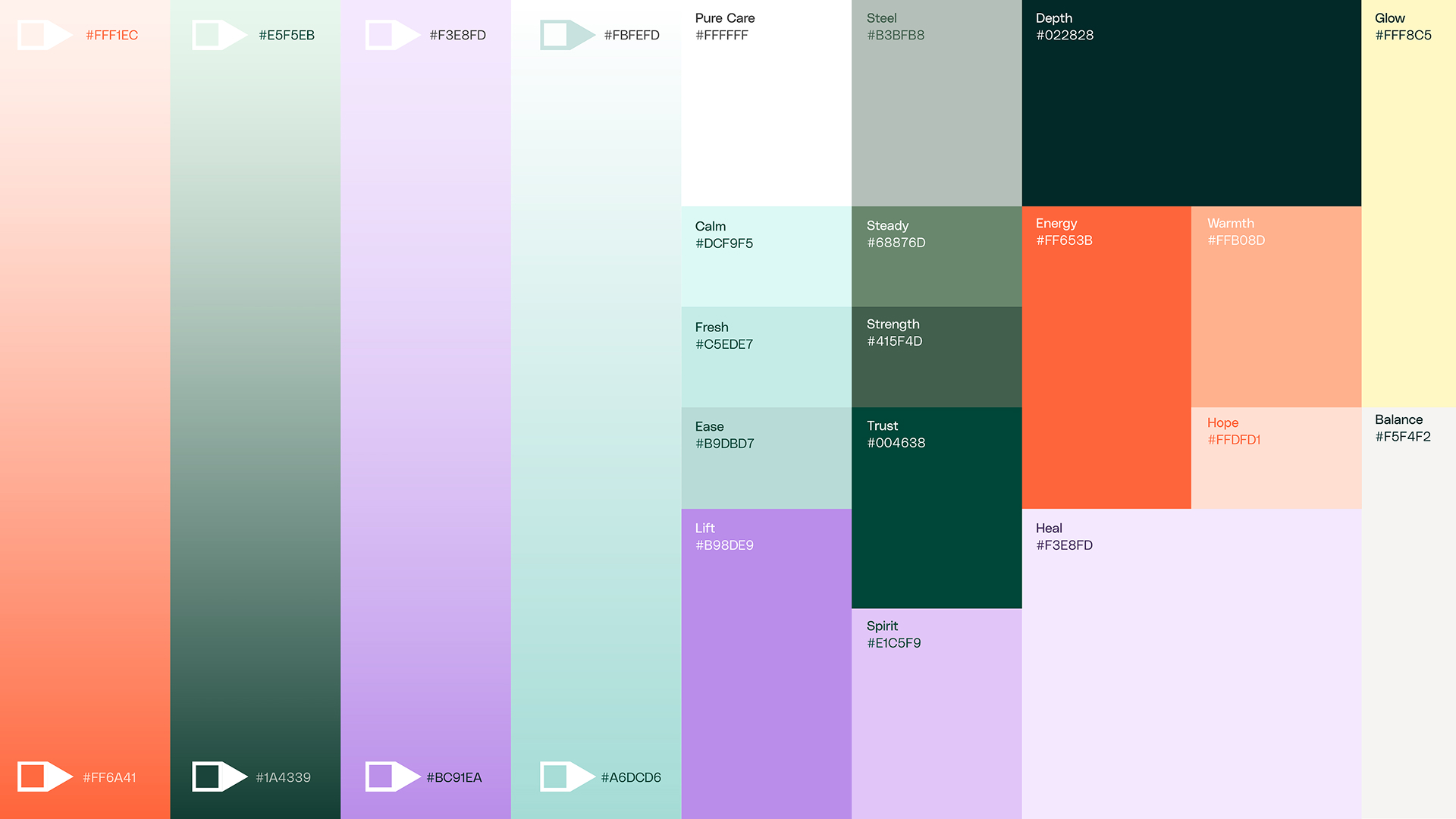Click the gradient tag icon beside #E5F5EB
This screenshot has height=819, width=1456.
(219, 35)
